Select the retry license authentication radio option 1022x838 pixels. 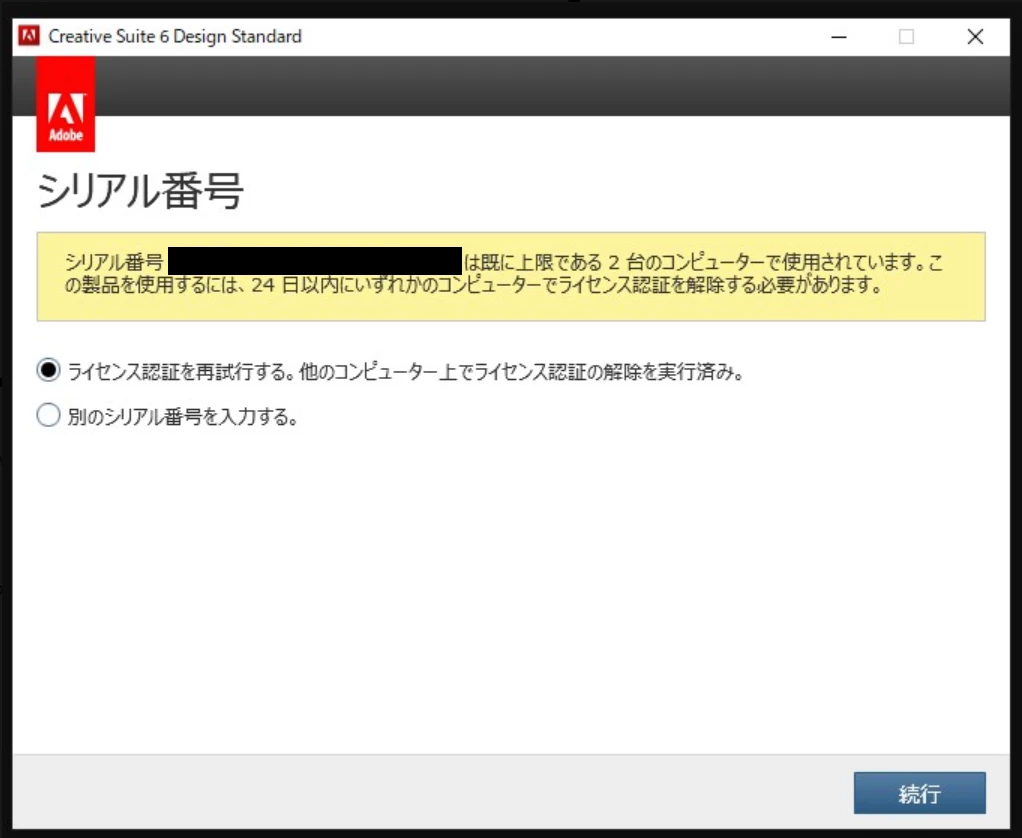pos(48,370)
